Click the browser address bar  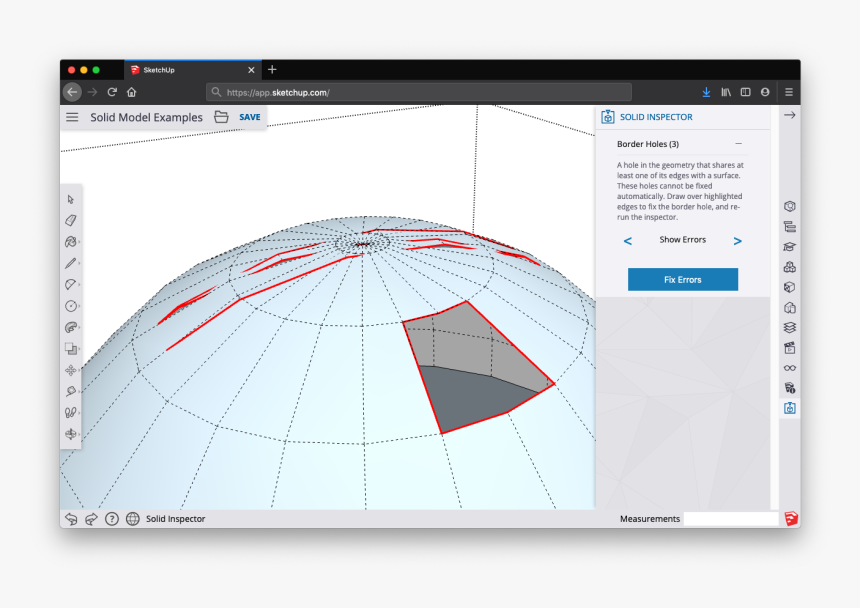click(419, 92)
